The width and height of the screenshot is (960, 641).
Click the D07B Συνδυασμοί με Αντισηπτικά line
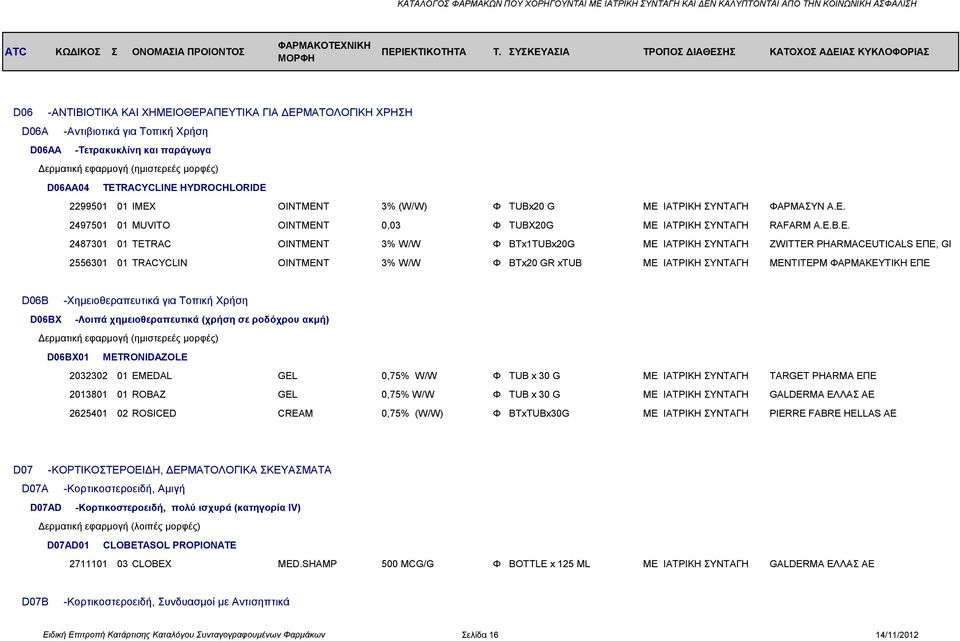[x=156, y=602]
